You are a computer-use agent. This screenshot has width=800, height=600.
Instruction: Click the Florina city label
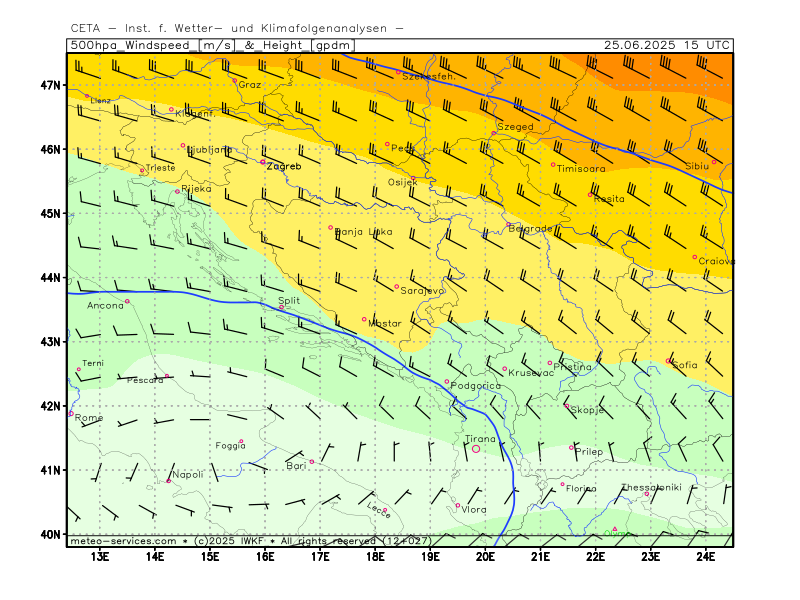tap(581, 489)
